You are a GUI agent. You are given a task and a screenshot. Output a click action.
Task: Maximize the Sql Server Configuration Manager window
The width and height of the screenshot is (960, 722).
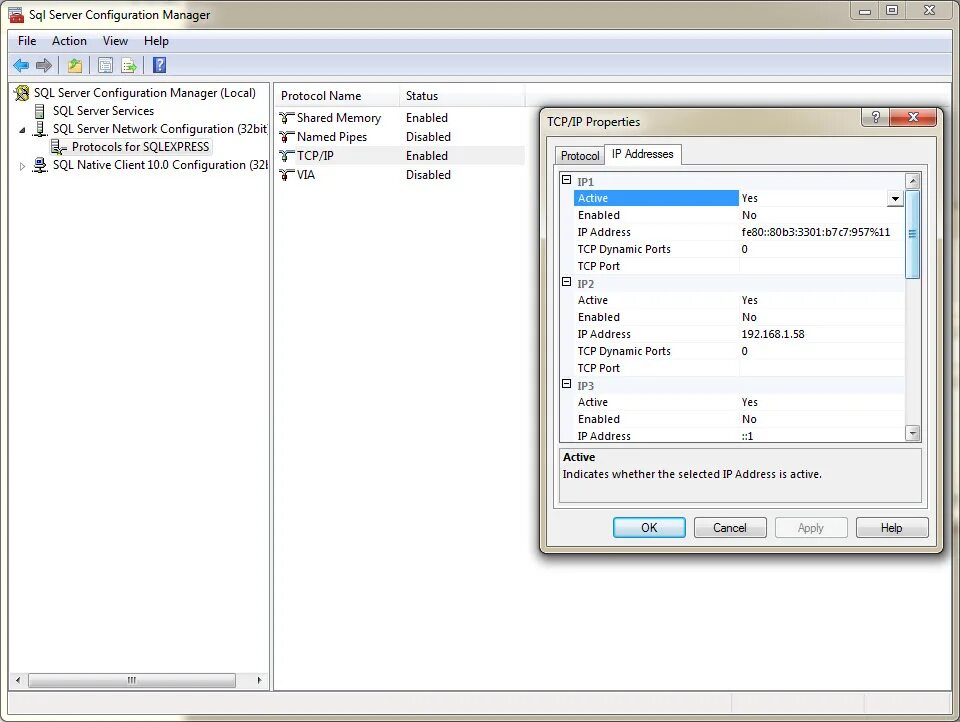[x=891, y=10]
